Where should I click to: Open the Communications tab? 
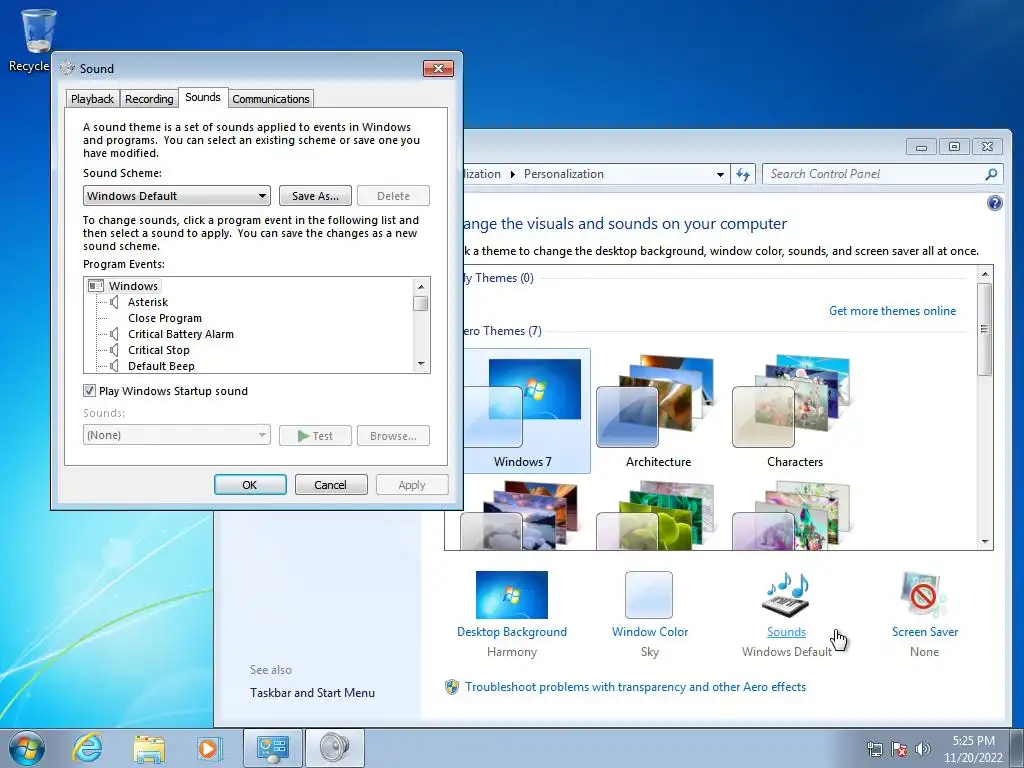(x=270, y=99)
